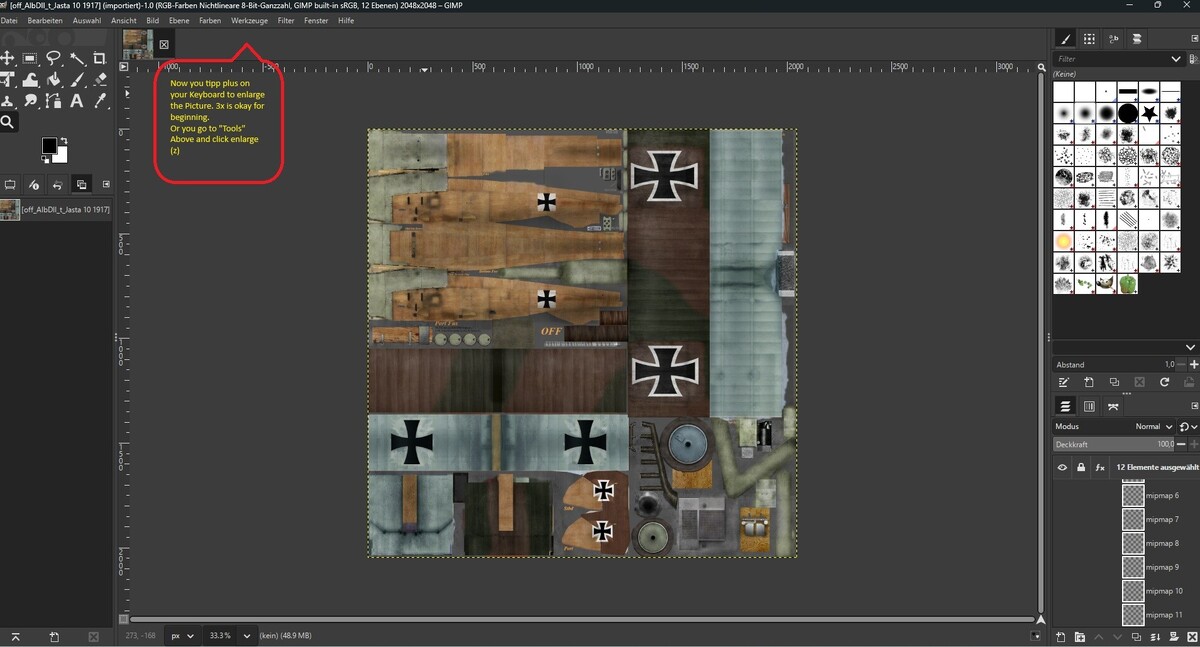Select the Rectangle Select tool
Viewport: 1200px width, 647px height.
coord(30,58)
